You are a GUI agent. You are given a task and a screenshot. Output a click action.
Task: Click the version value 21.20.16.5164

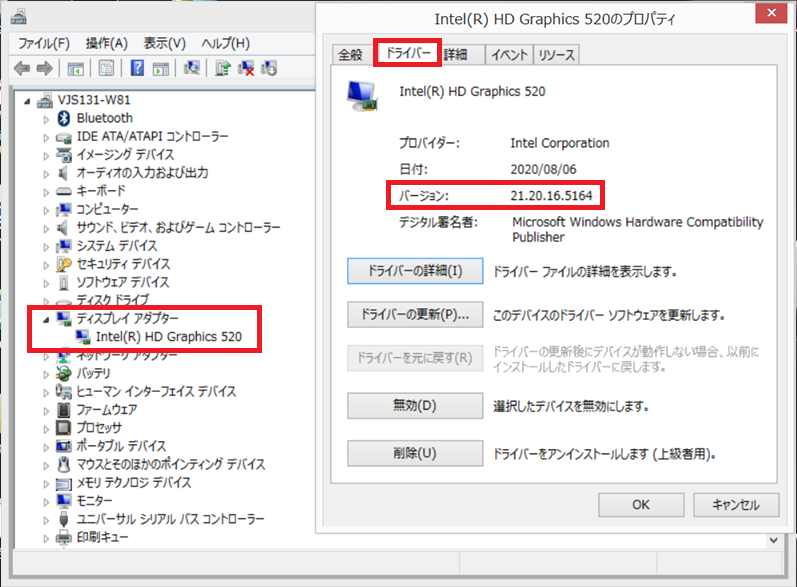click(551, 196)
